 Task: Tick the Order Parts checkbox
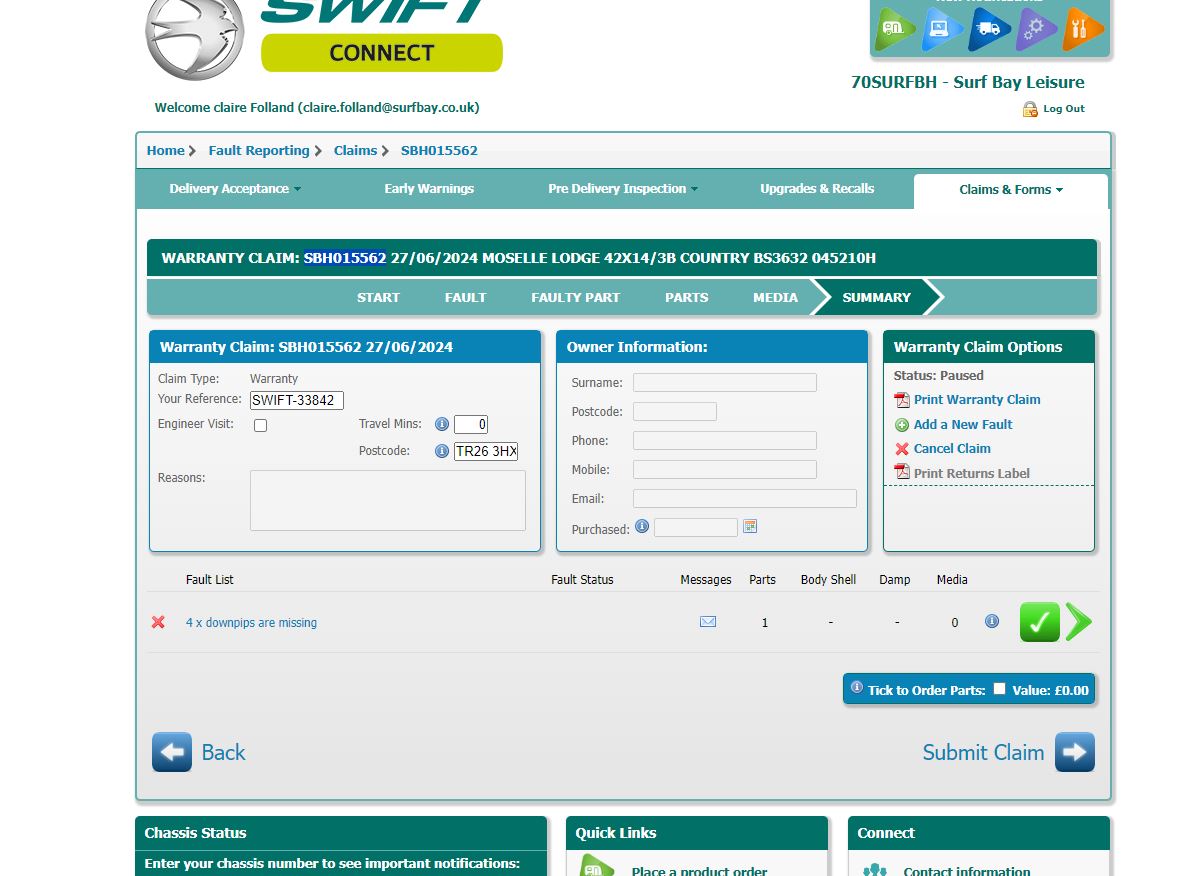[999, 688]
